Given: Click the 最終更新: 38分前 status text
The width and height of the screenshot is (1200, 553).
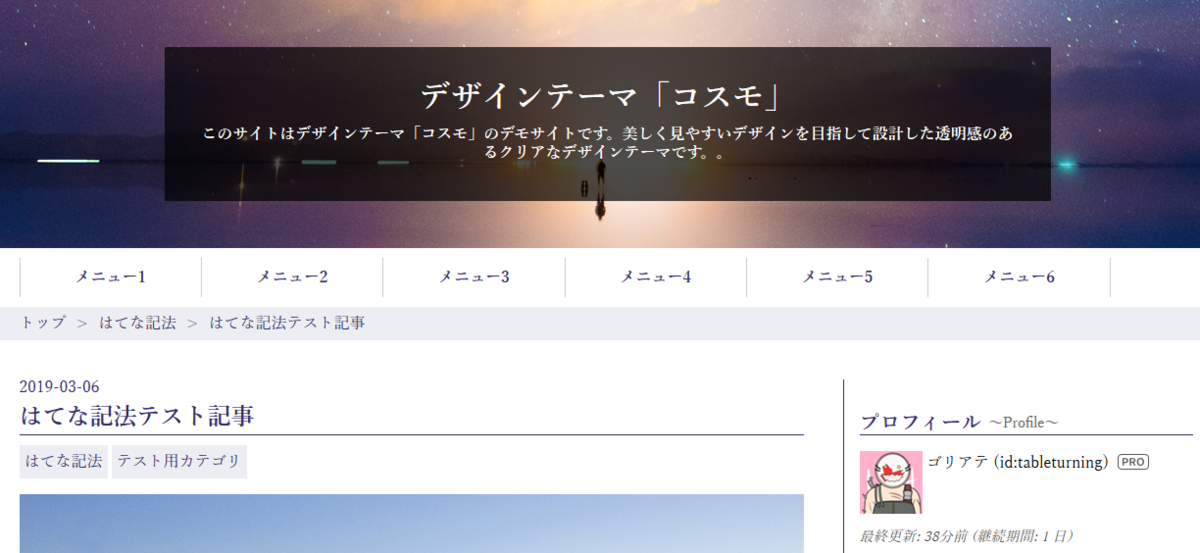Looking at the screenshot, I should point(967,536).
